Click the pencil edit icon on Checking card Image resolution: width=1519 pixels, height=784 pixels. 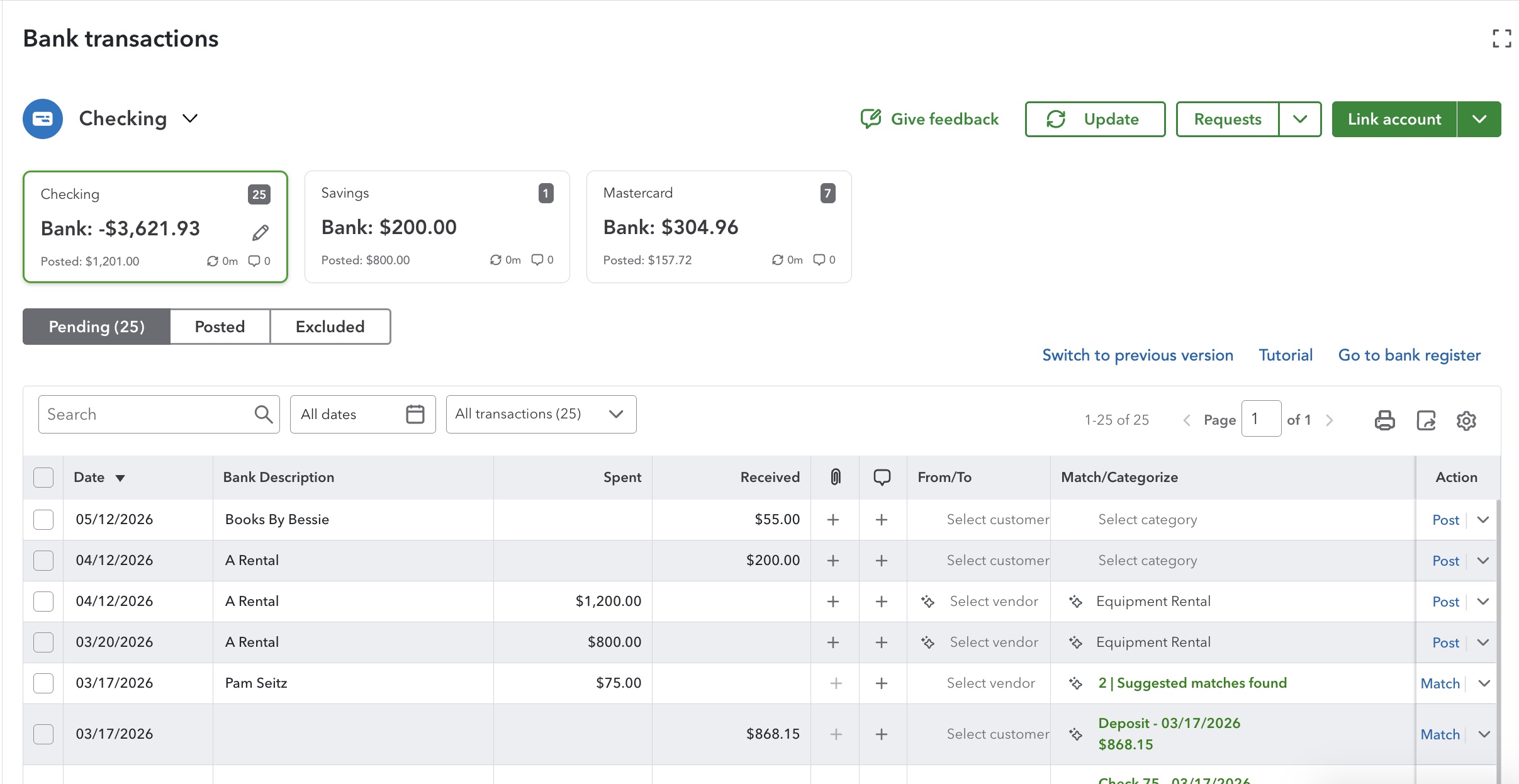click(261, 233)
